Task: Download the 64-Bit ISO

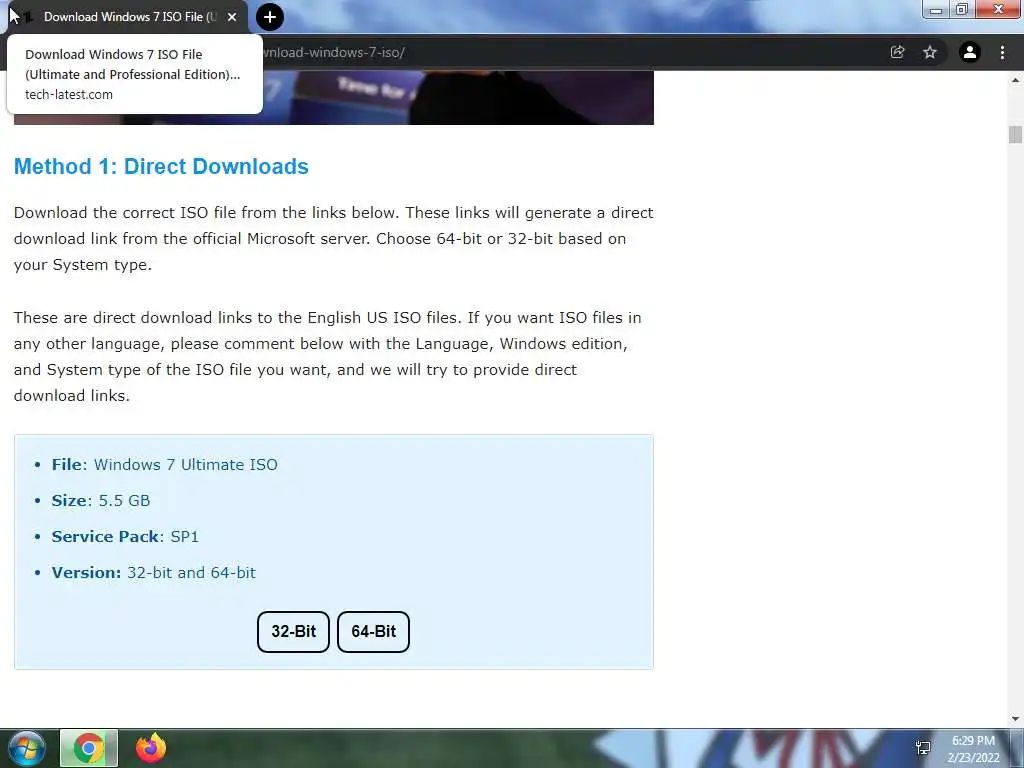Action: pos(374,632)
